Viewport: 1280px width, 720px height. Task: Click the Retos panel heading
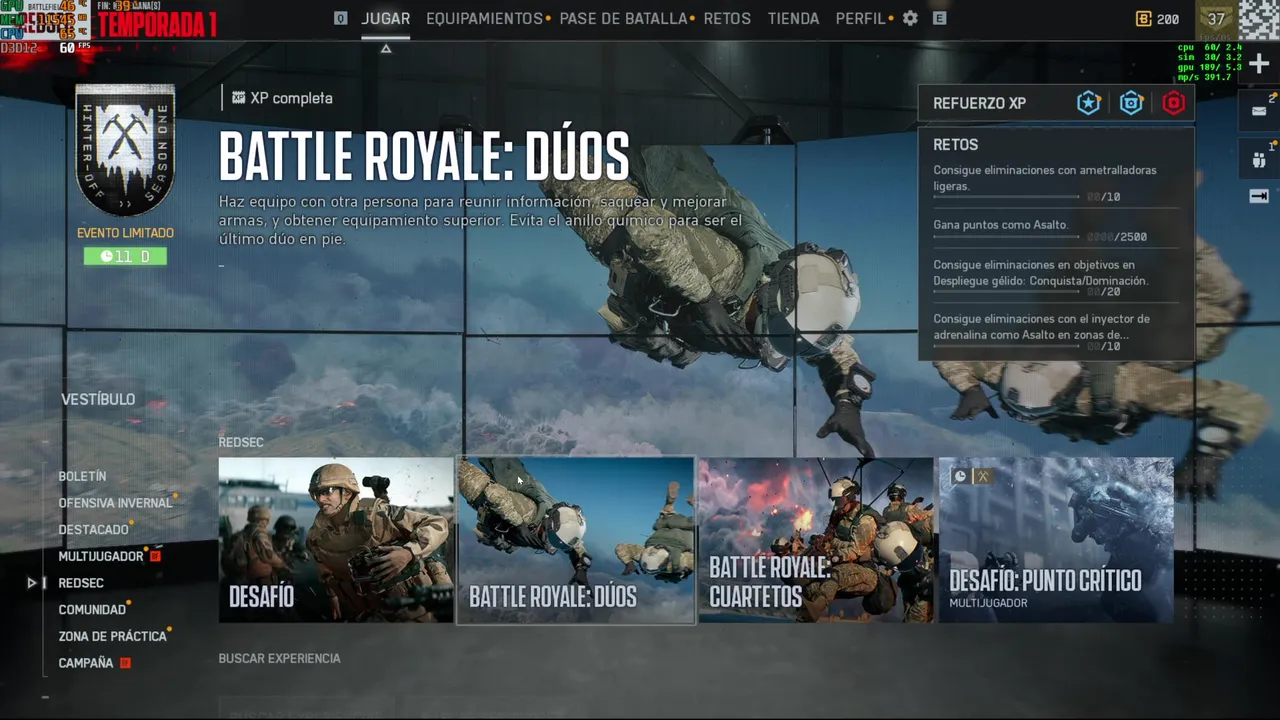pos(956,145)
